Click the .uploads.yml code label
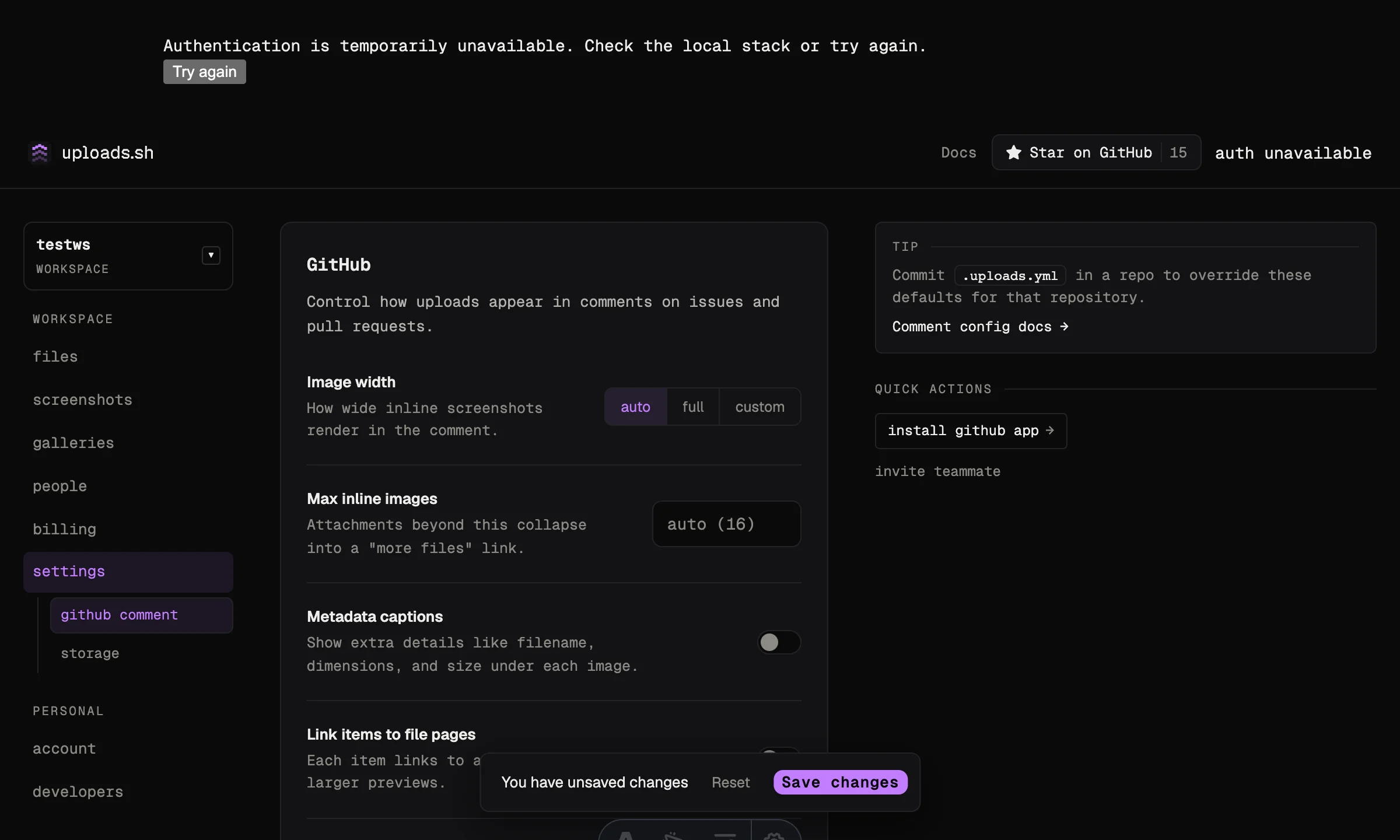 click(1010, 275)
